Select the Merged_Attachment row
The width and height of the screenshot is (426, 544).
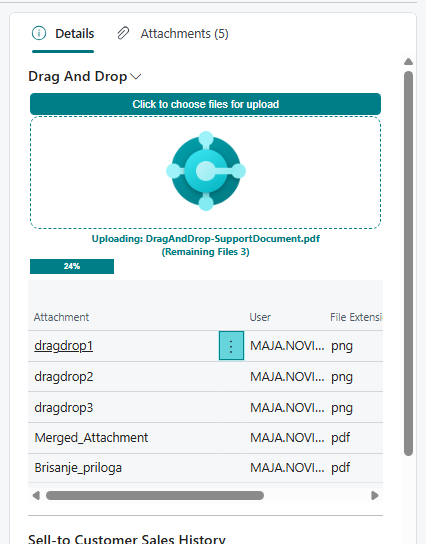205,438
